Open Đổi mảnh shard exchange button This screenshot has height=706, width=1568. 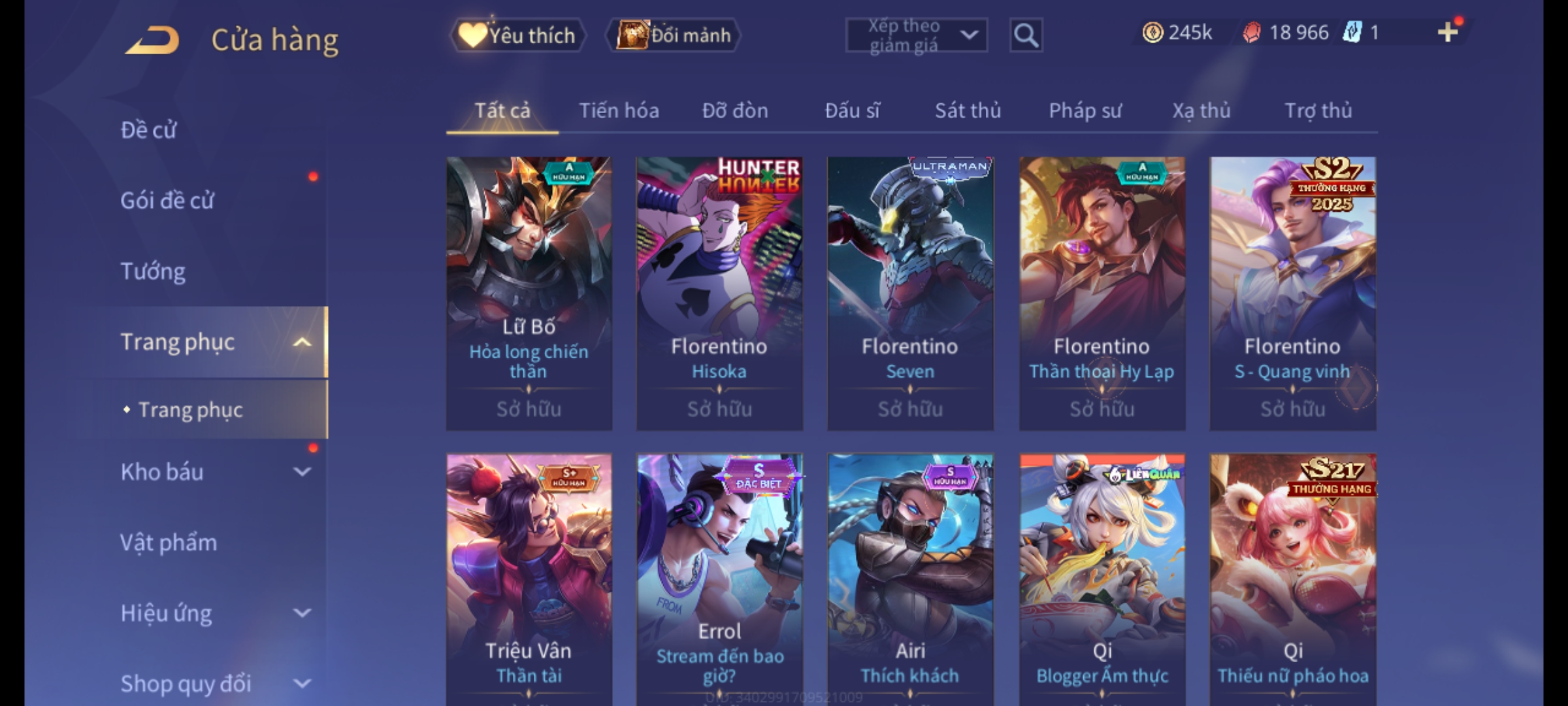tap(674, 35)
